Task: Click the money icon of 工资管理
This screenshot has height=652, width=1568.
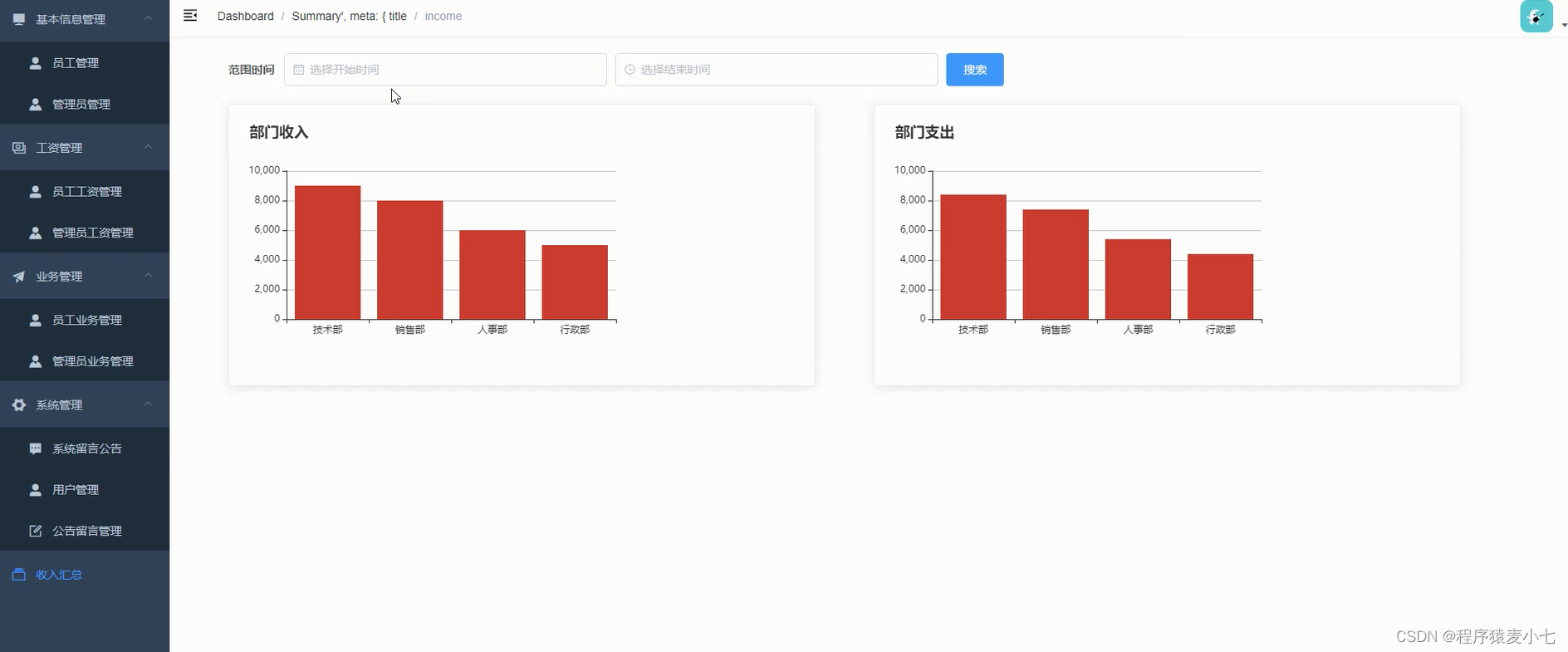Action: coord(19,147)
